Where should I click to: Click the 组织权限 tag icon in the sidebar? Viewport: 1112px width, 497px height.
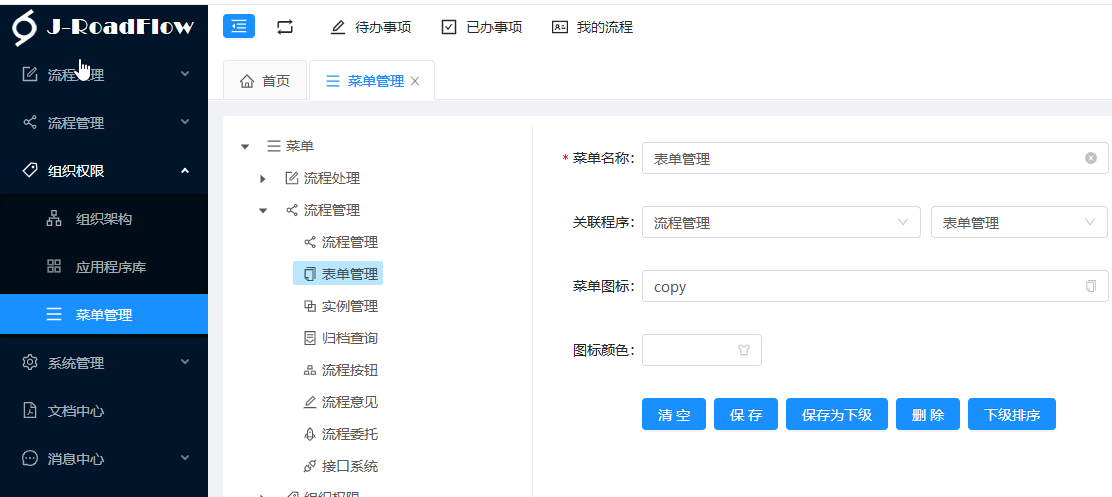pos(30,170)
